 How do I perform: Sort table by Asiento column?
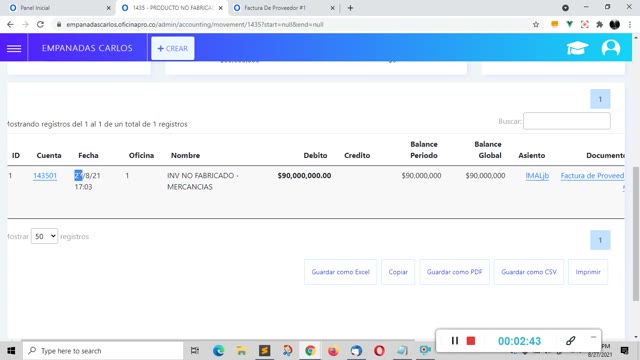tap(531, 156)
